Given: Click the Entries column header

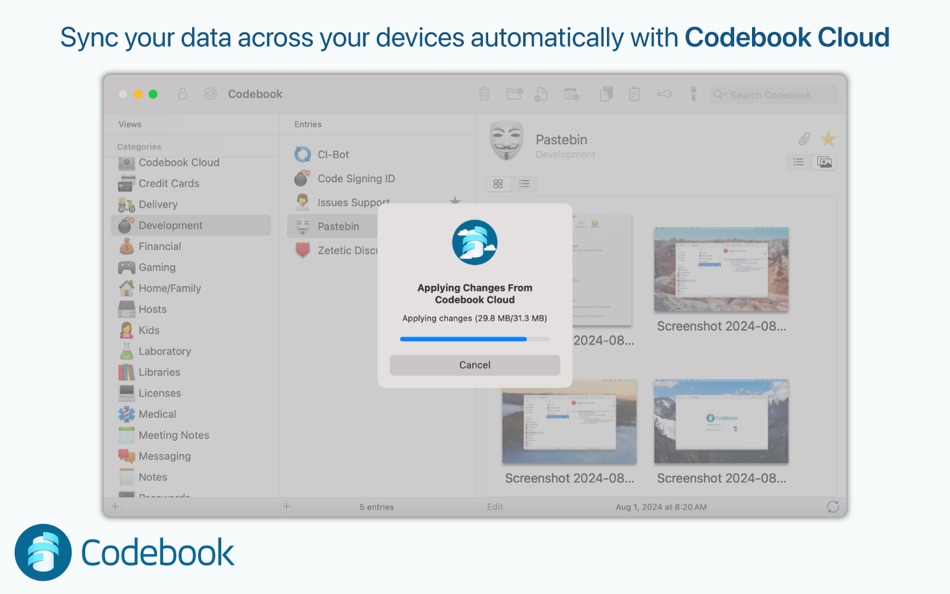Looking at the screenshot, I should point(308,124).
